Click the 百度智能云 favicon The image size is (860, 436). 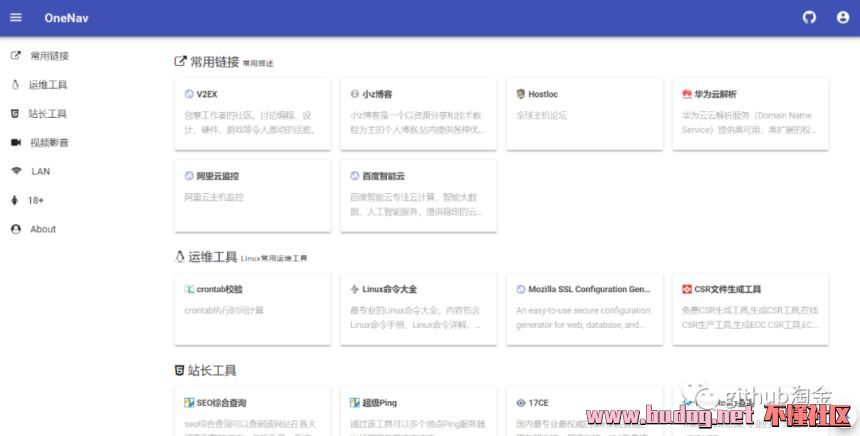(355, 176)
